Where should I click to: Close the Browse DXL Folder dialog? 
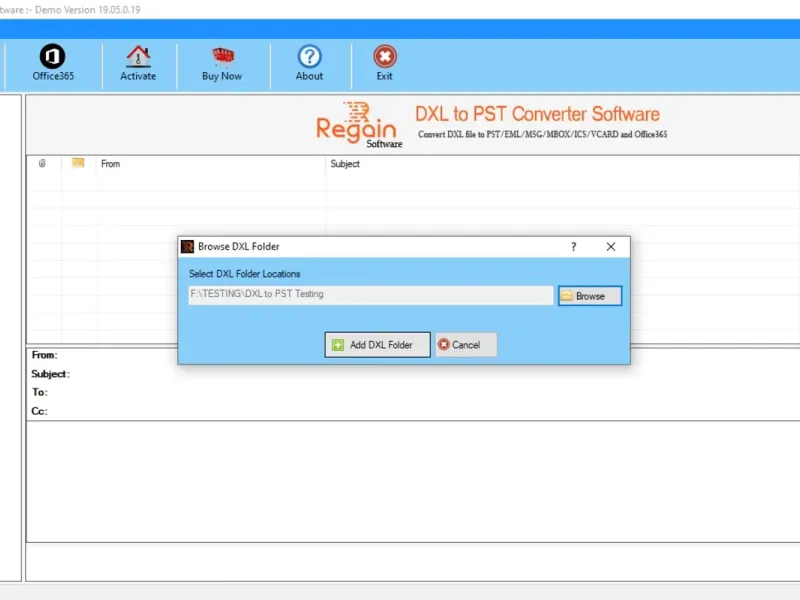click(x=611, y=246)
